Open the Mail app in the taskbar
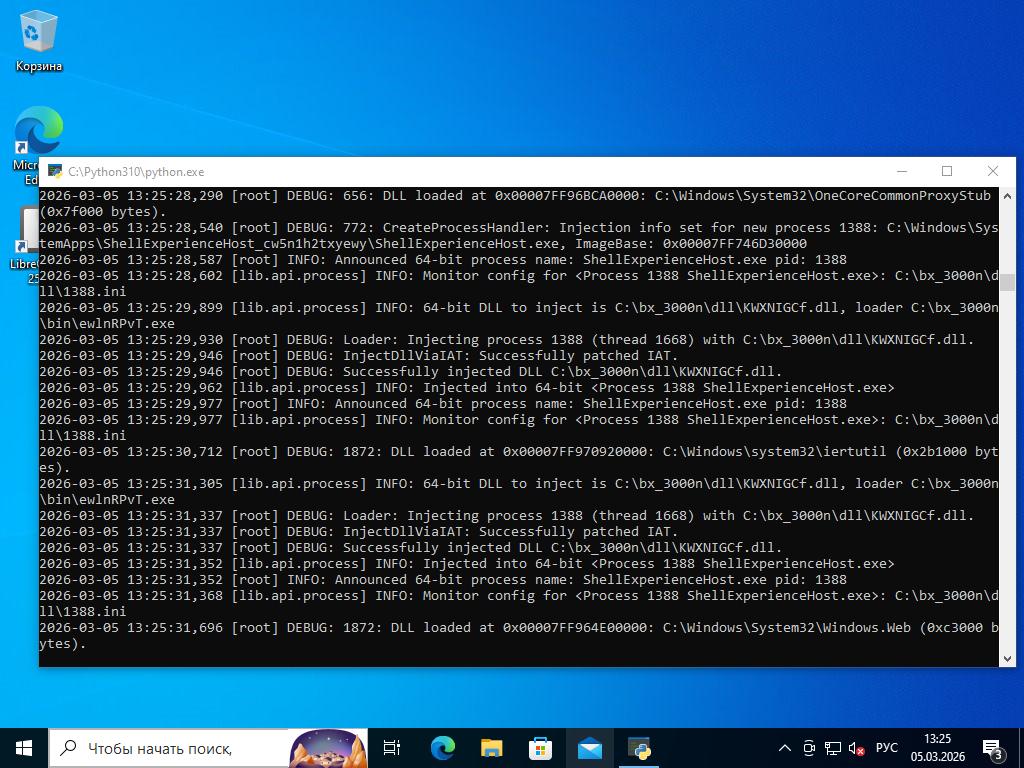The image size is (1024, 768). 589,747
